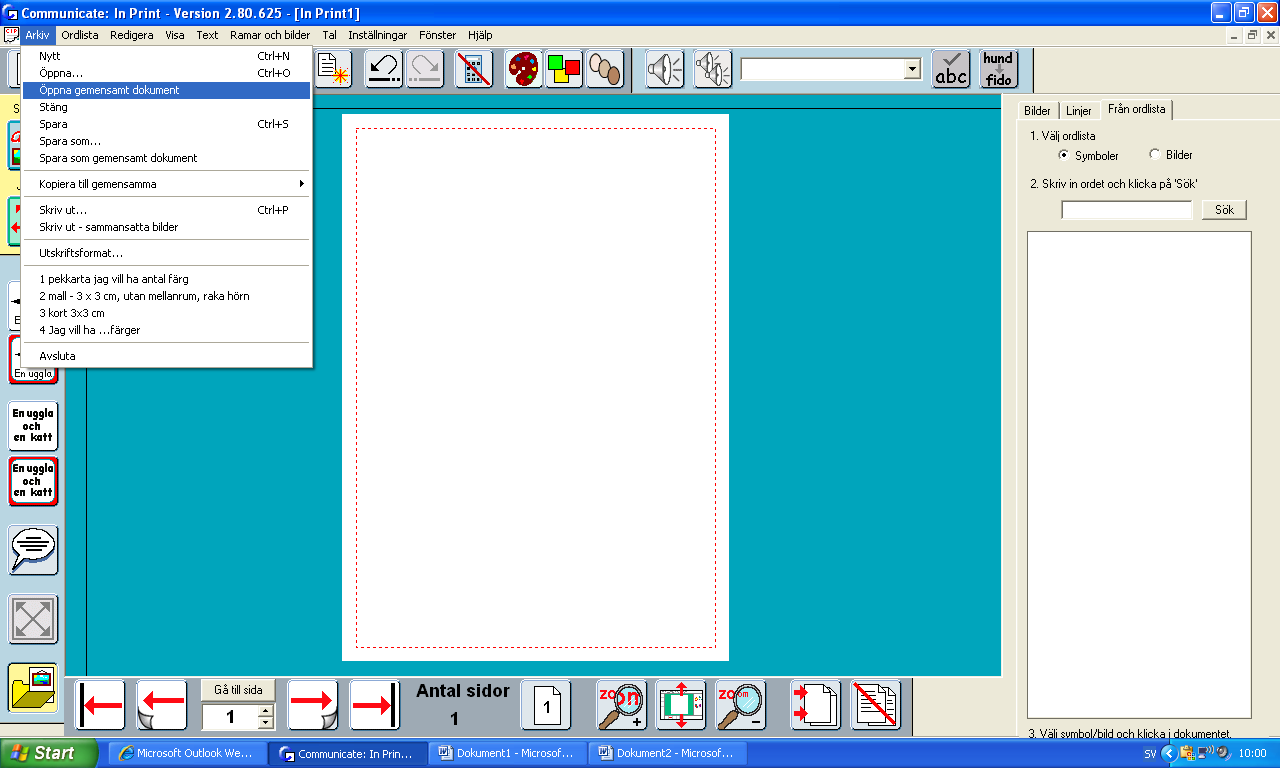Click the red-bordered 'En uggla och en katt' button
Image resolution: width=1280 pixels, height=768 pixels.
(34, 482)
